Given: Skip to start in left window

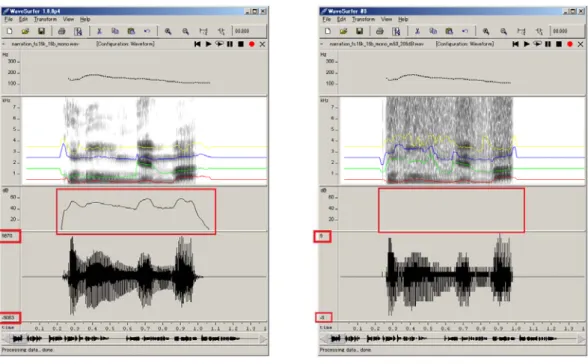Looking at the screenshot, I should click(x=197, y=44).
